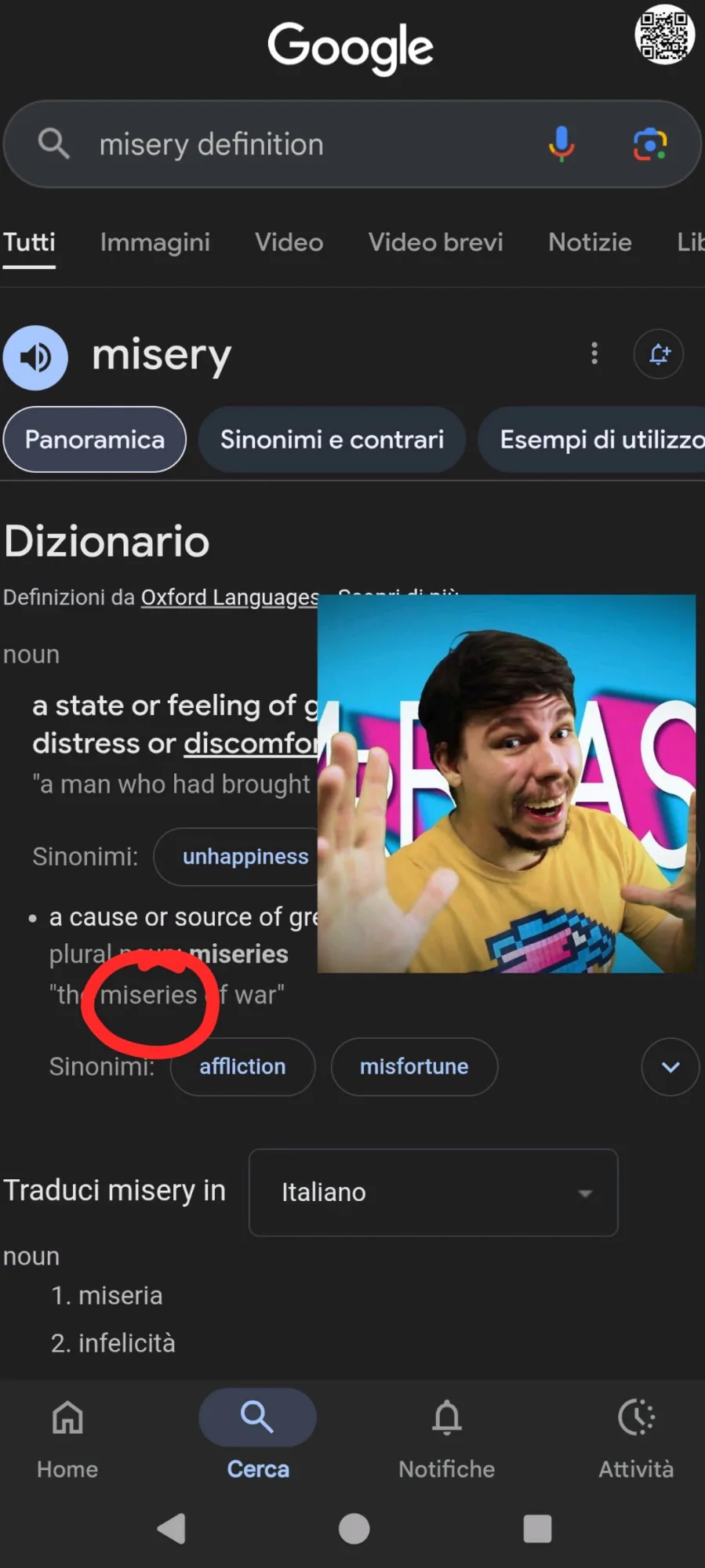
Task: Open Notifiche bell in bottom bar
Action: click(x=446, y=1438)
